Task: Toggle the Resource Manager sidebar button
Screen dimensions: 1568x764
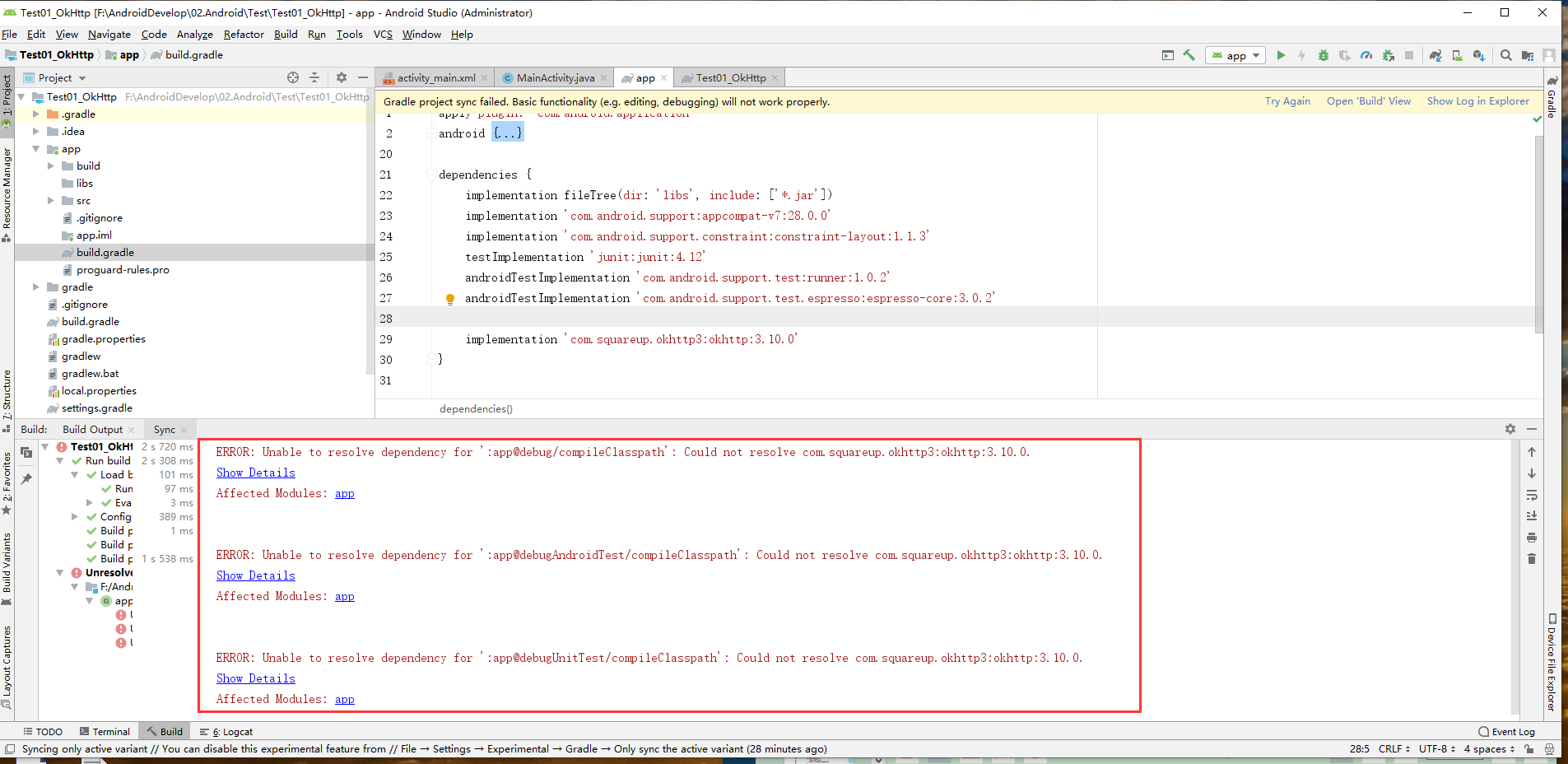Action: point(7,194)
